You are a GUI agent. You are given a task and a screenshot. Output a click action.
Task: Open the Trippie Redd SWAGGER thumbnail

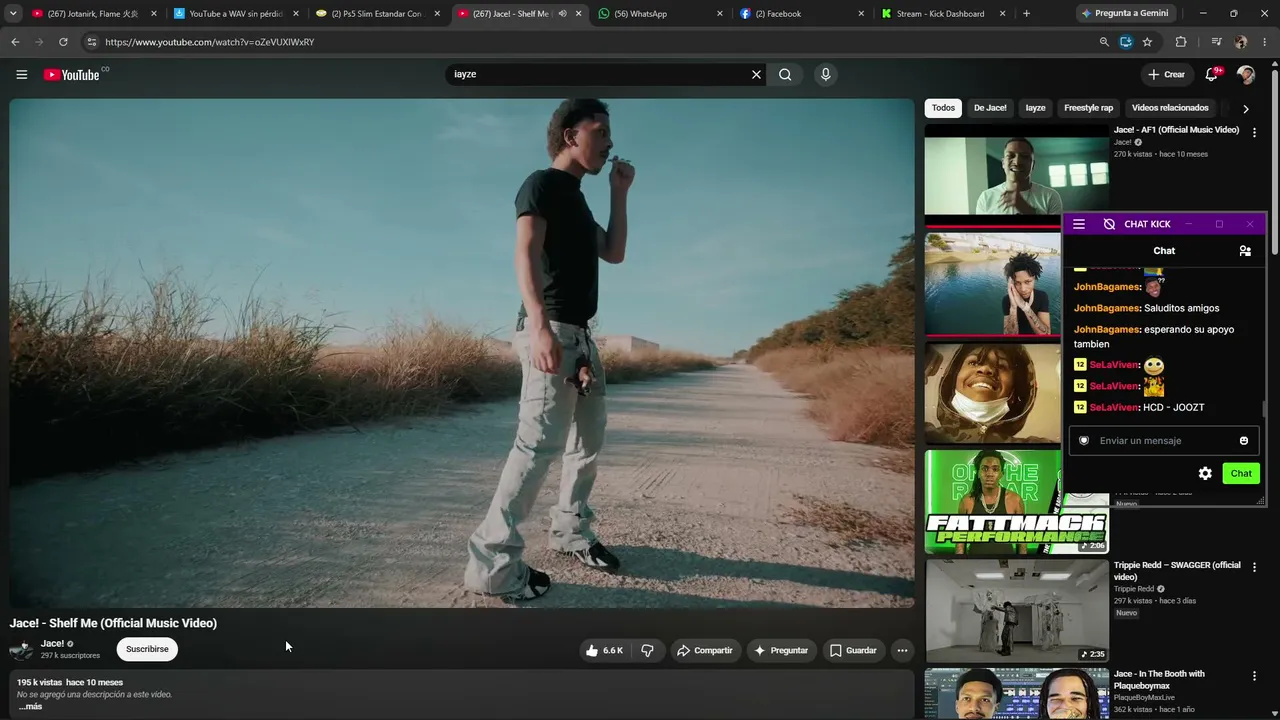(1016, 611)
